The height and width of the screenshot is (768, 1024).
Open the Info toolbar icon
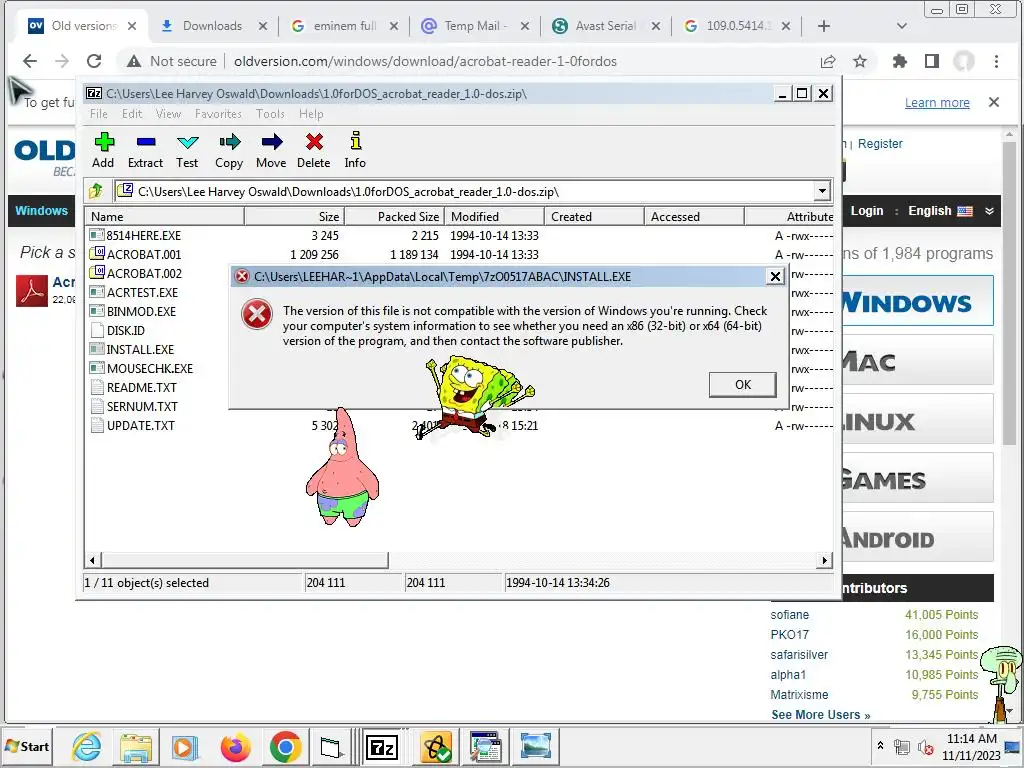355,151
